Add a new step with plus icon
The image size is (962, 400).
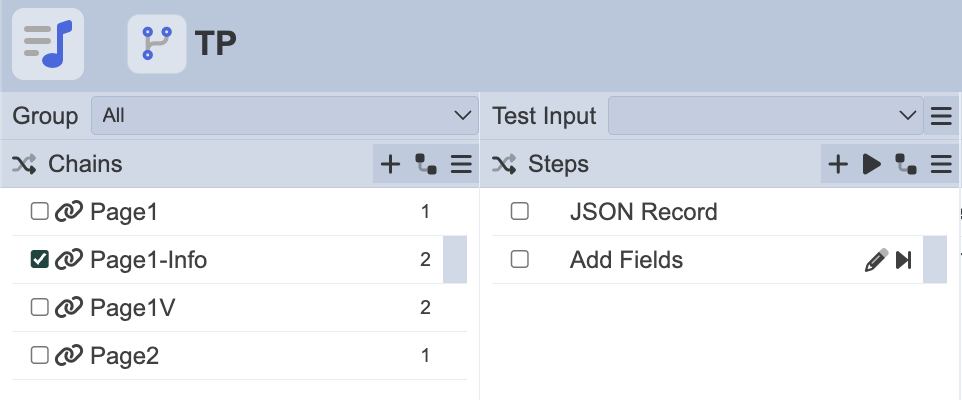tap(838, 164)
